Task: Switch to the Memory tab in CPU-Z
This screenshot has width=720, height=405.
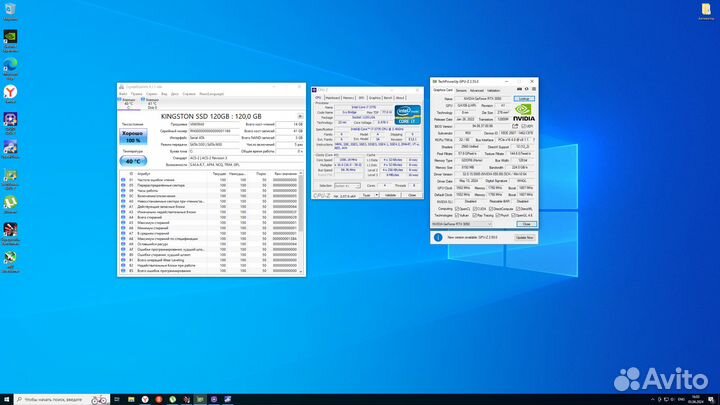Action: point(349,98)
